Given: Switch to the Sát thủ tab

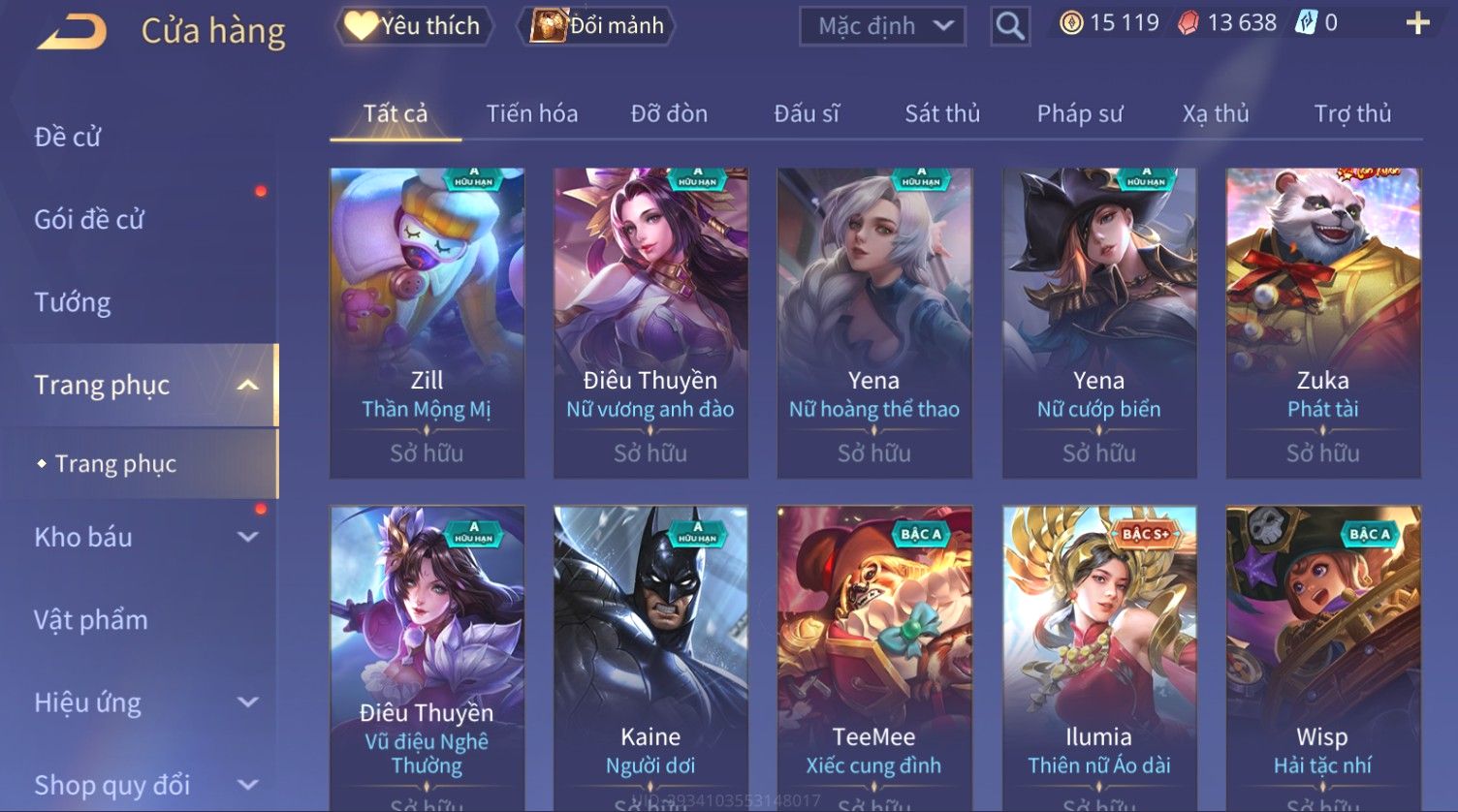Looking at the screenshot, I should click(x=942, y=113).
